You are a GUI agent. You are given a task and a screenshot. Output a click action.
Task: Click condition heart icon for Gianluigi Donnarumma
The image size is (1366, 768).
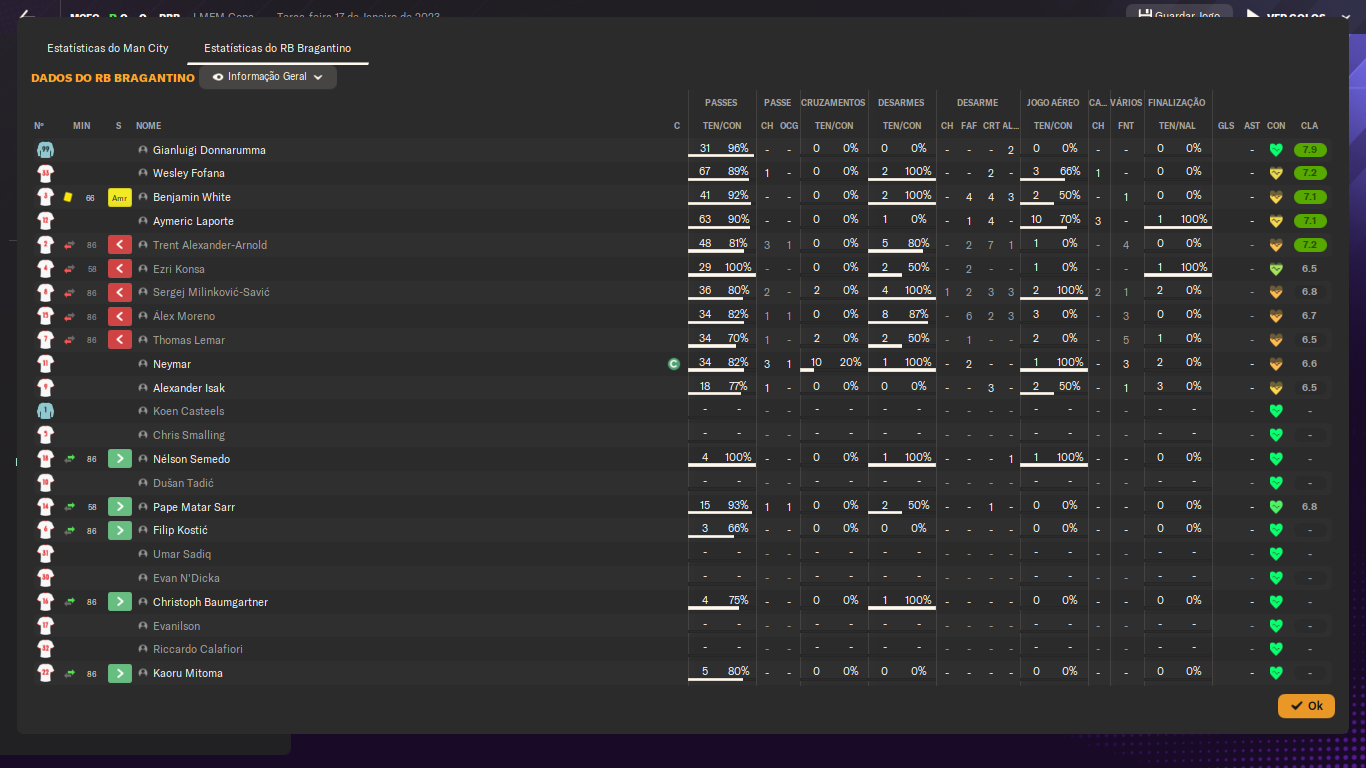point(1276,150)
